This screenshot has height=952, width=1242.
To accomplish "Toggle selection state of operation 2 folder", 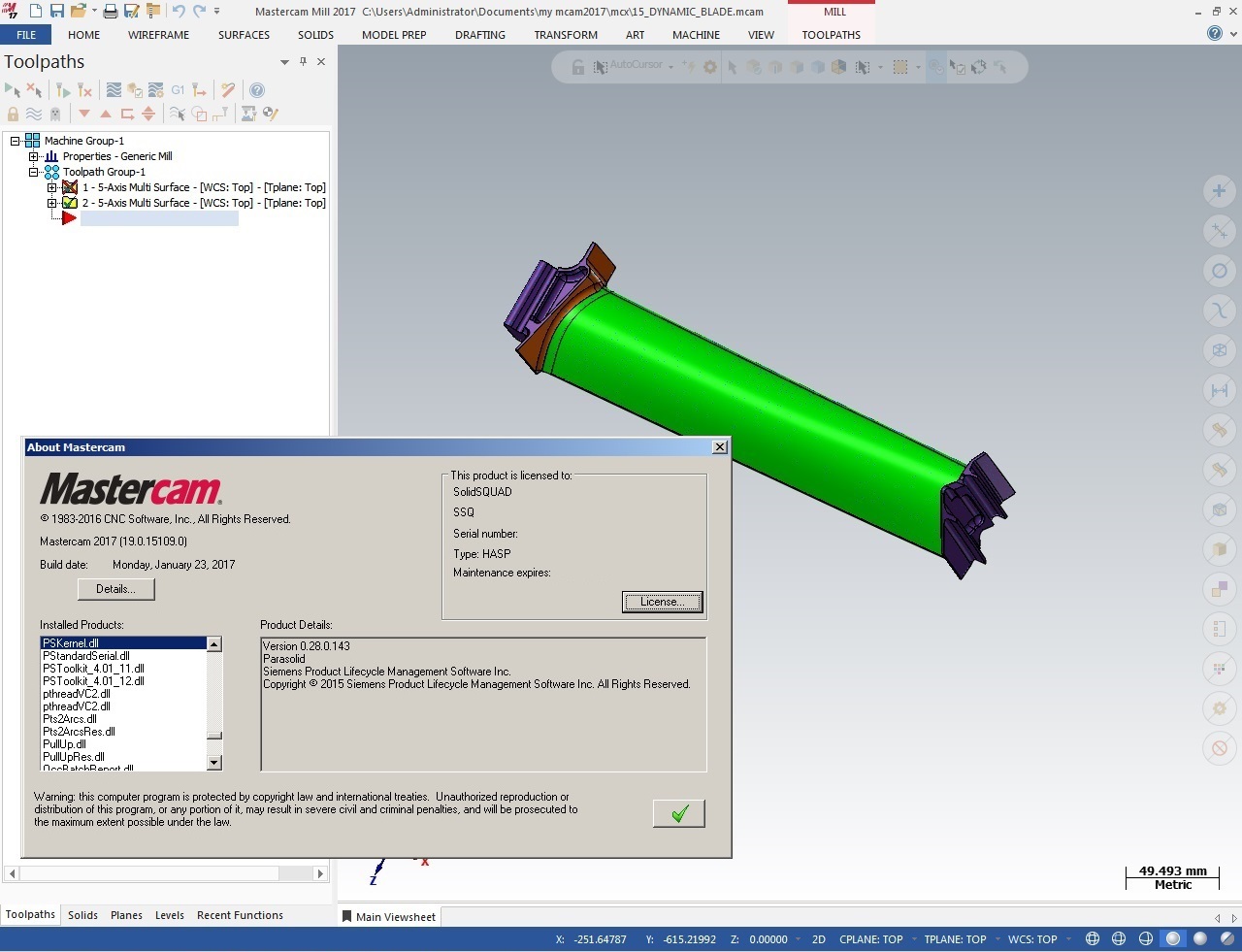I will click(x=70, y=203).
